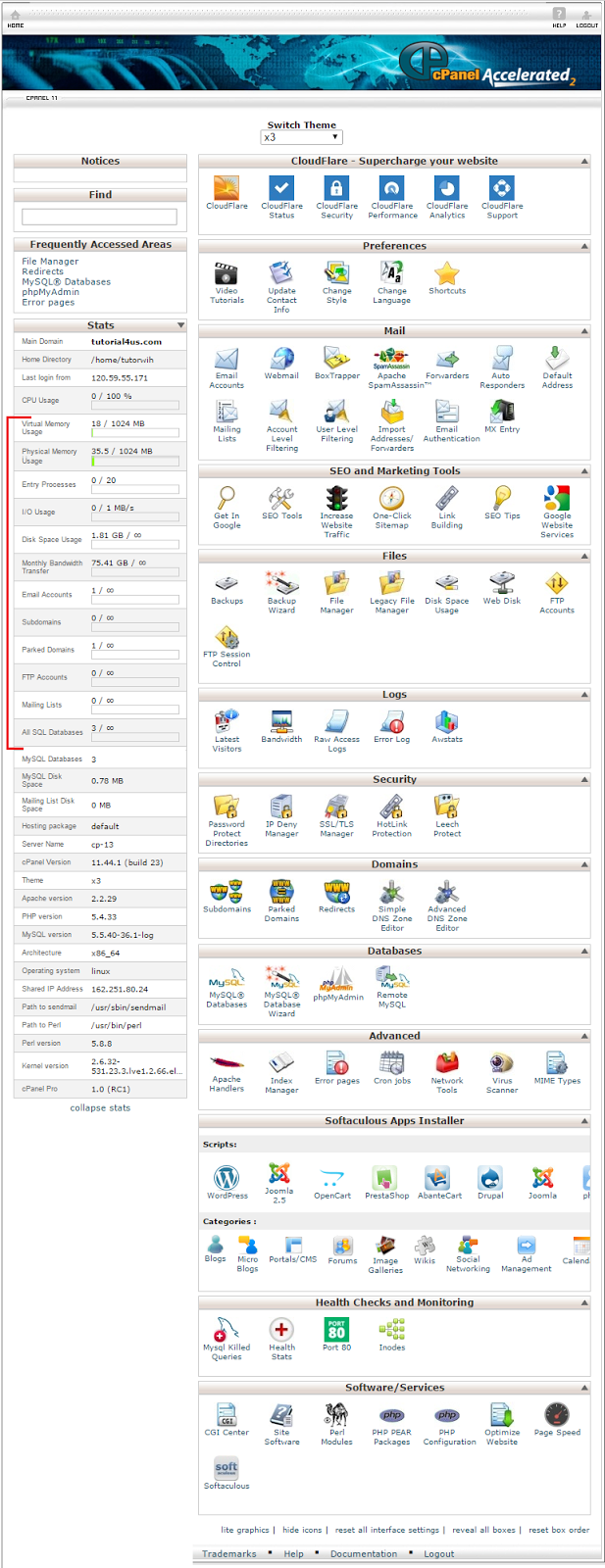
Task: Launch Video Tutorials
Action: click(227, 282)
